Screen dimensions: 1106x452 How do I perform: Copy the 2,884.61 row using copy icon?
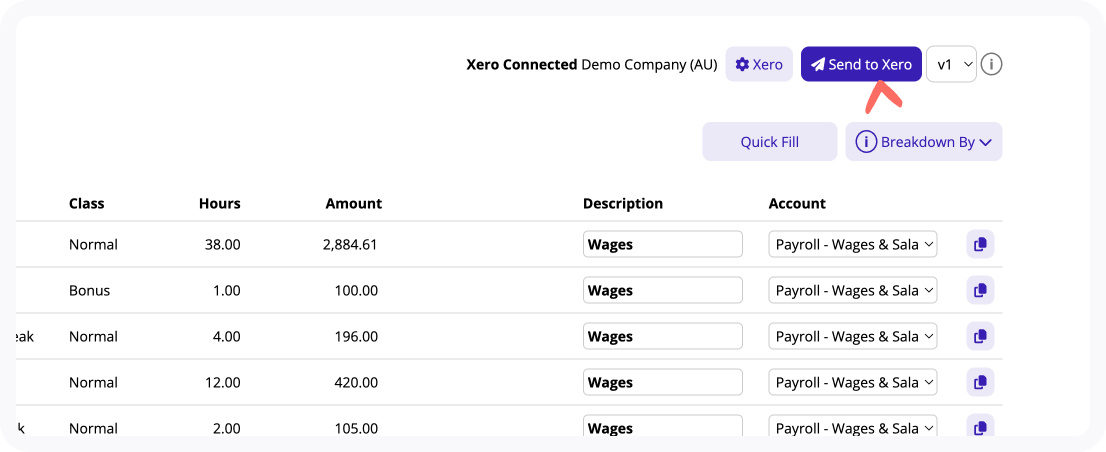coord(980,245)
